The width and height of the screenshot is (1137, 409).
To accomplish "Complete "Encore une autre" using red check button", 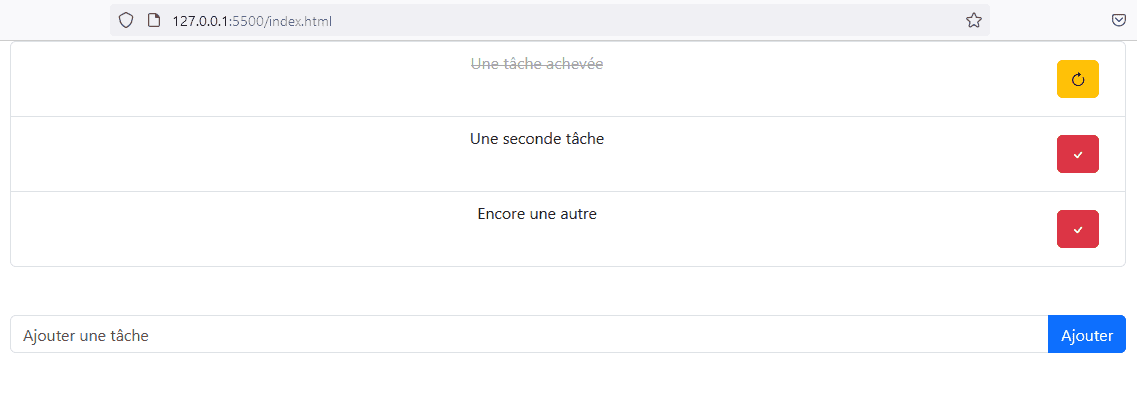I will point(1078,229).
